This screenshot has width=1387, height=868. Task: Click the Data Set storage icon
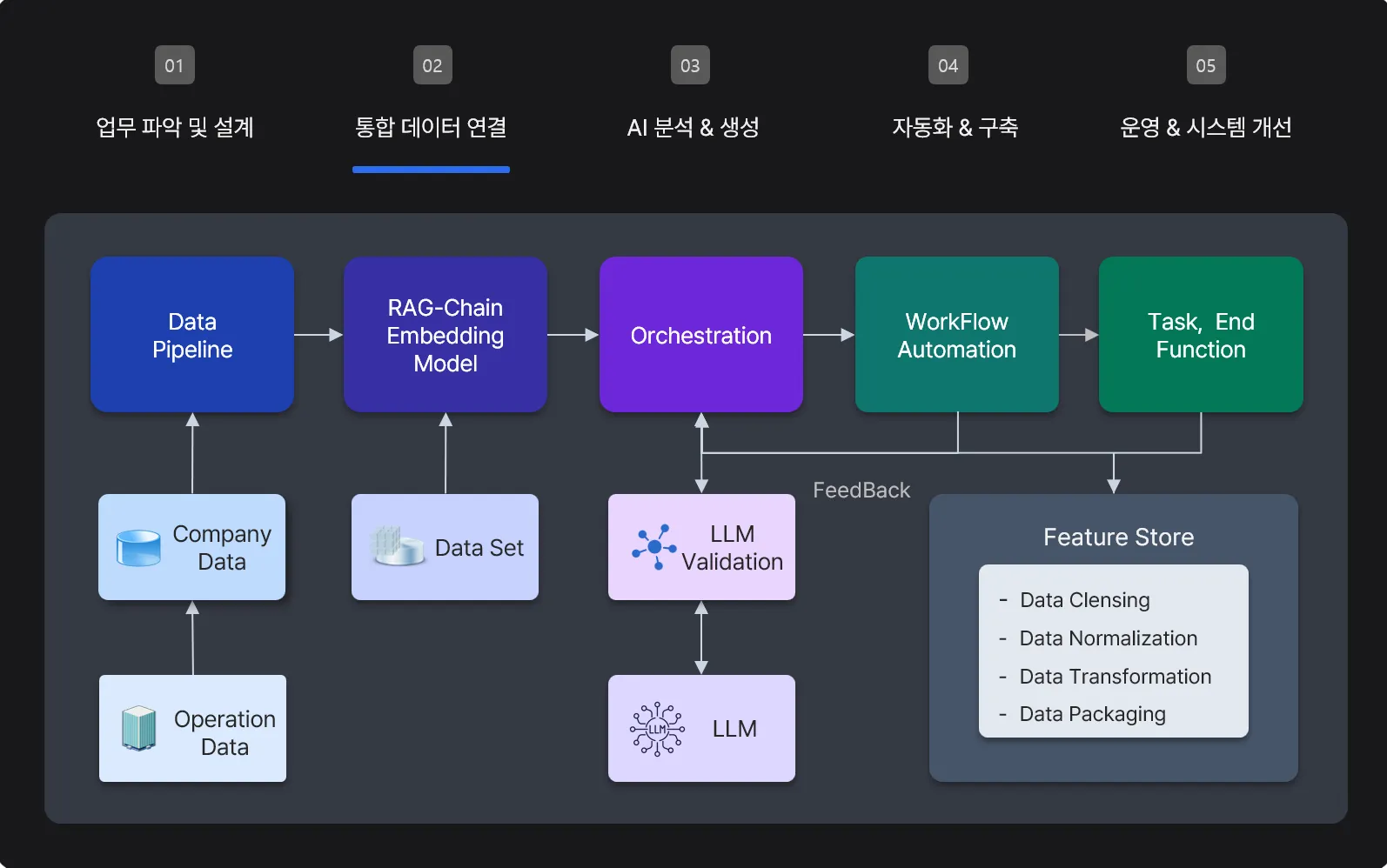click(x=398, y=546)
